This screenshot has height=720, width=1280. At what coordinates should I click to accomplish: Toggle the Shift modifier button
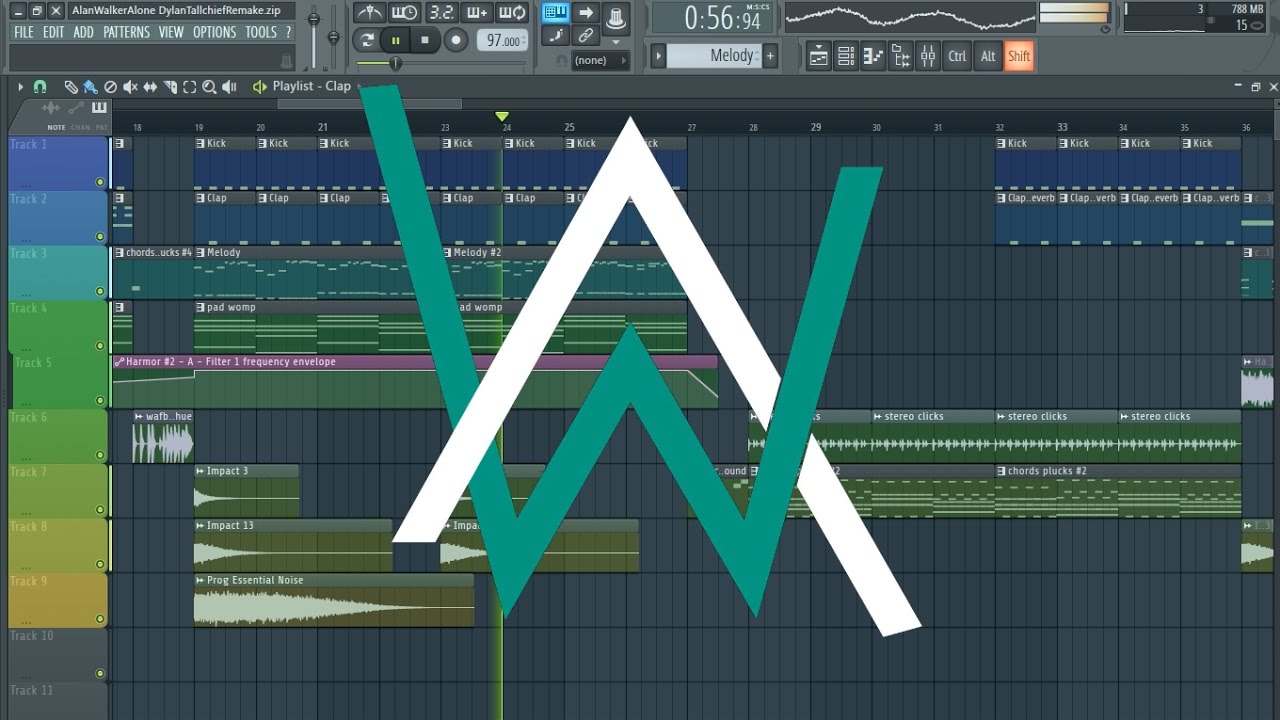(x=1019, y=56)
